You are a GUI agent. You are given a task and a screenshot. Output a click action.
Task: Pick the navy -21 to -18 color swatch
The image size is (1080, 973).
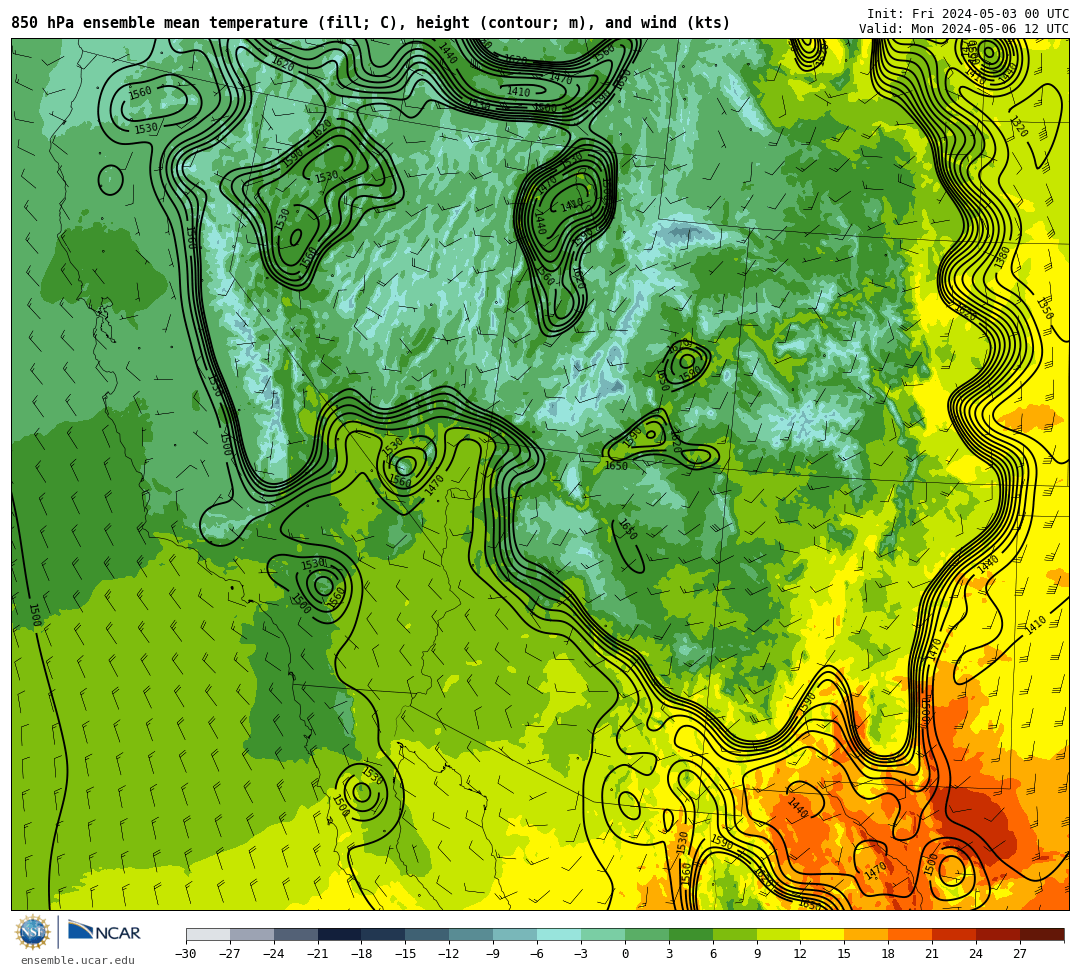(x=340, y=934)
